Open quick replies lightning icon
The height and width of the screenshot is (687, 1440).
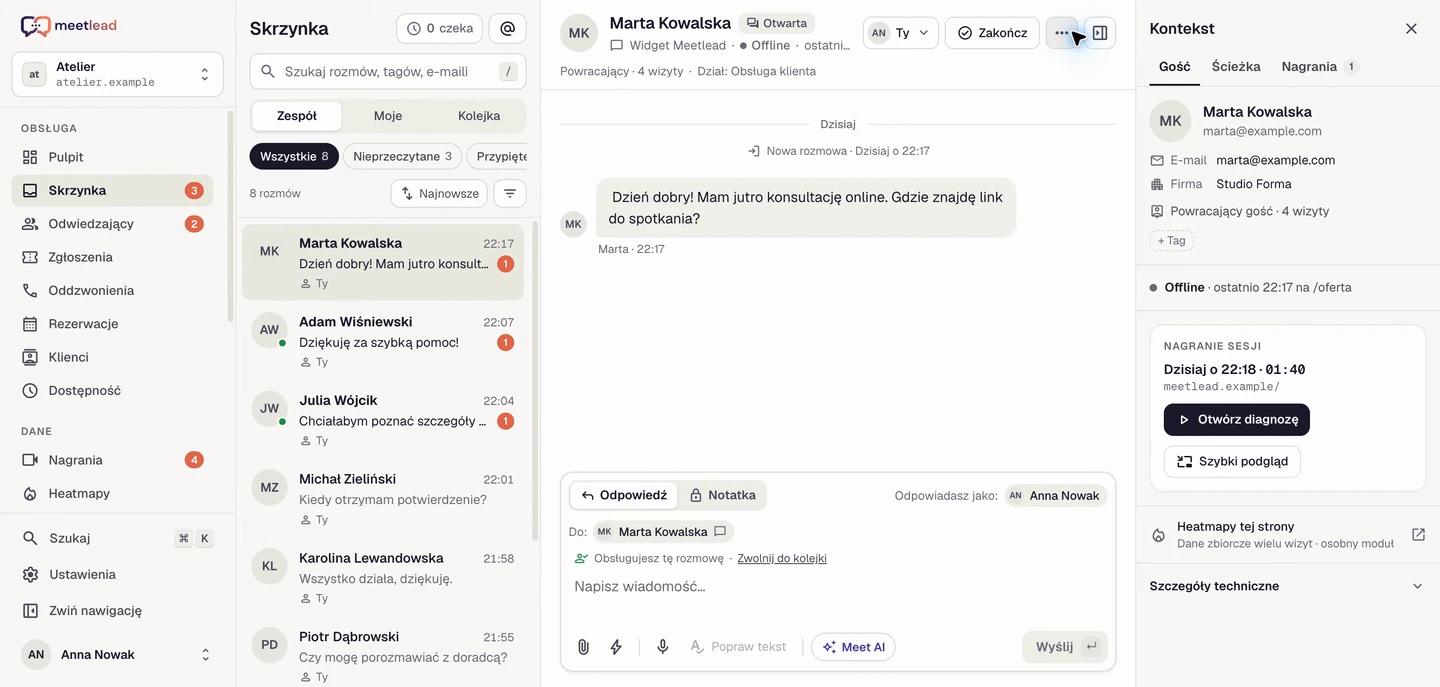coord(616,647)
